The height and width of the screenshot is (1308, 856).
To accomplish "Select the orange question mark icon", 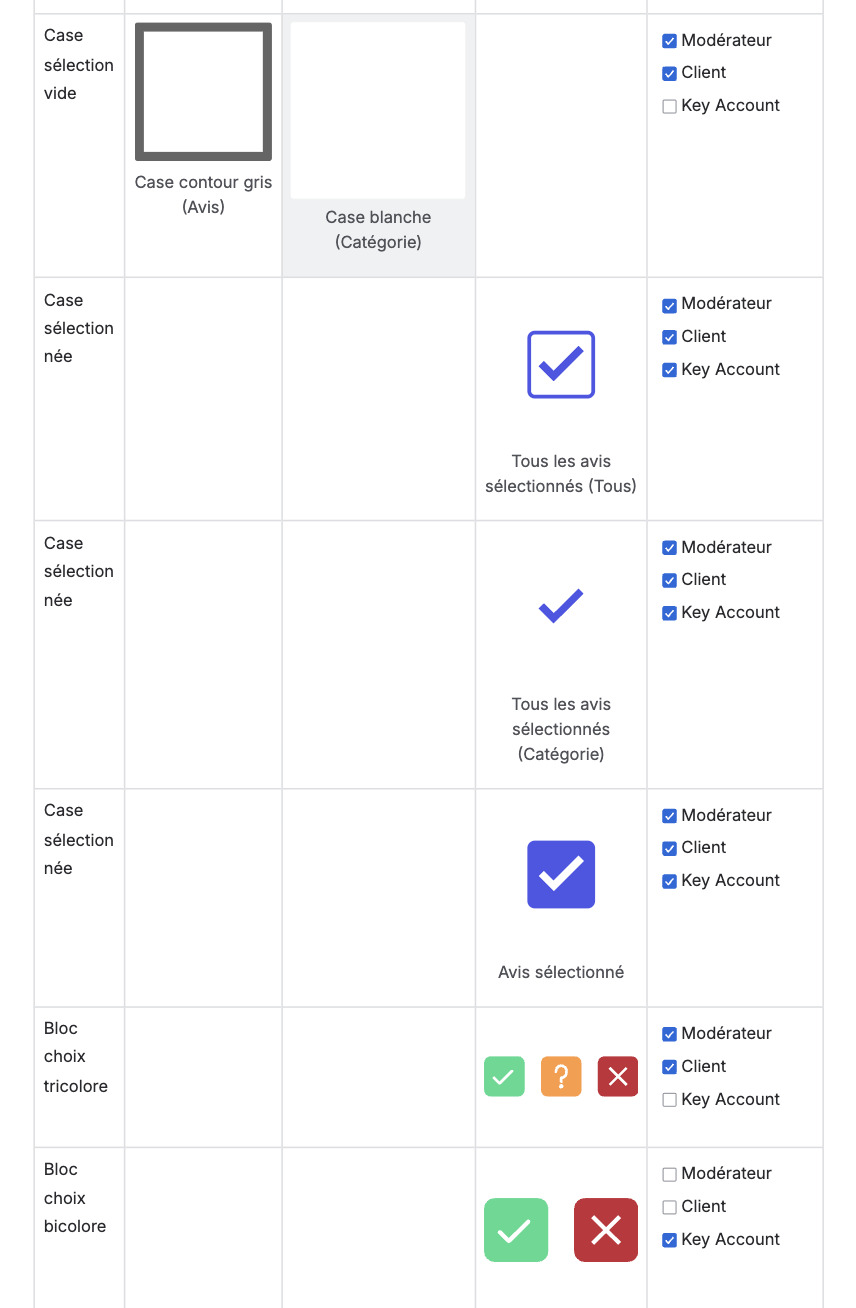I will tap(561, 1076).
